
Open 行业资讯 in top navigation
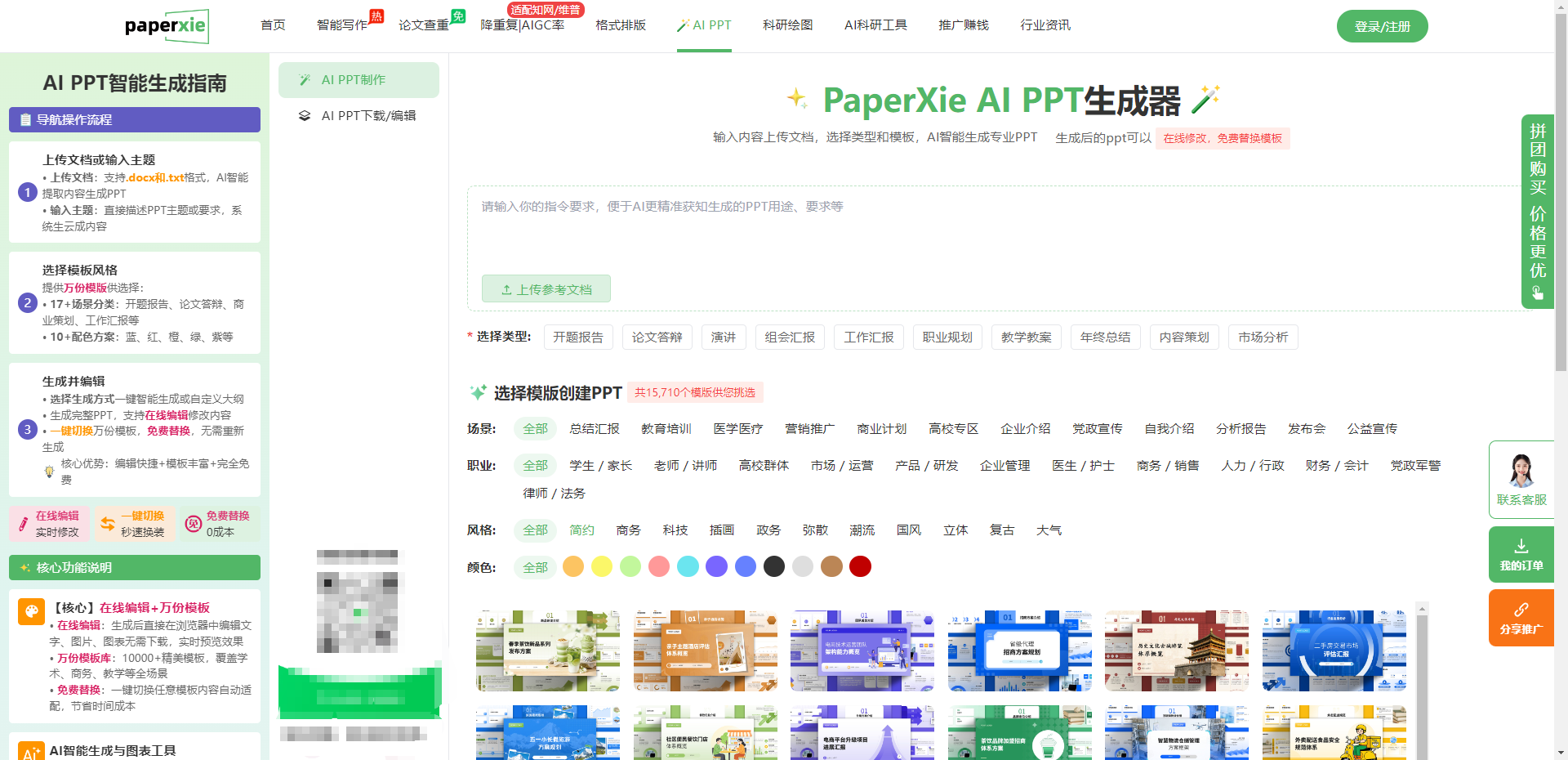(1045, 25)
